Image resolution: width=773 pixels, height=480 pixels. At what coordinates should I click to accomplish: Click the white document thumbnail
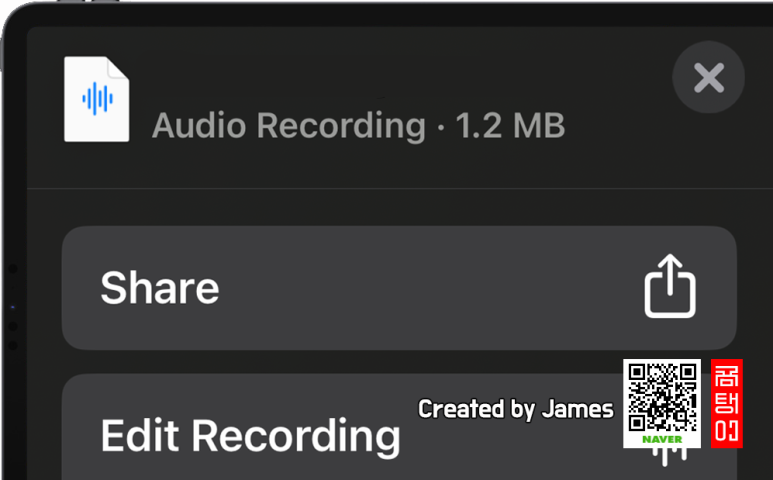(97, 99)
